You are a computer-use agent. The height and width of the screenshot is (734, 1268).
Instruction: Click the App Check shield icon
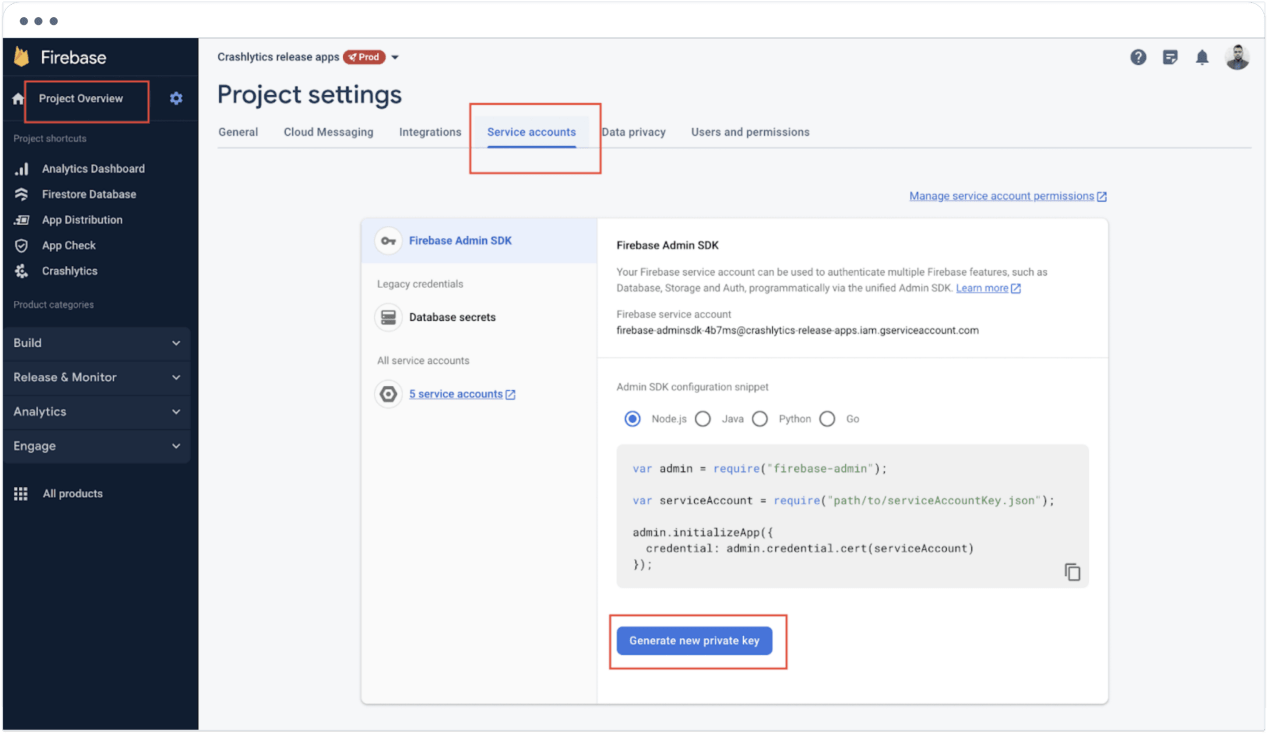pyautogui.click(x=21, y=245)
